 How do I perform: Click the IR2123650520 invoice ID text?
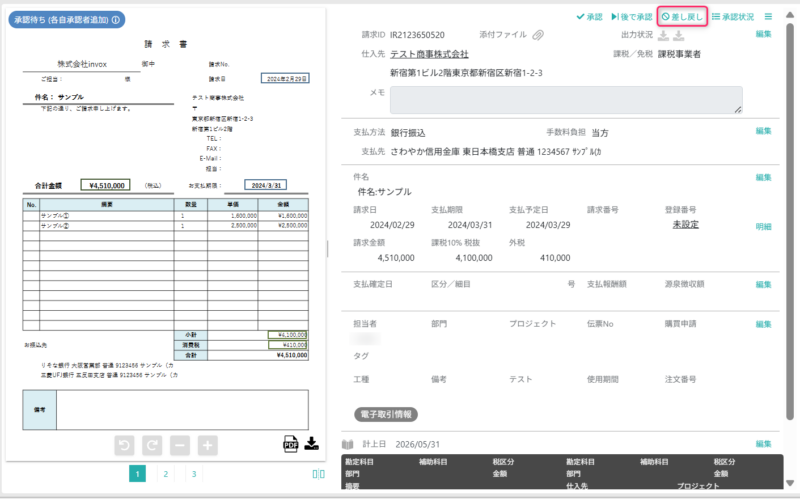[417, 35]
